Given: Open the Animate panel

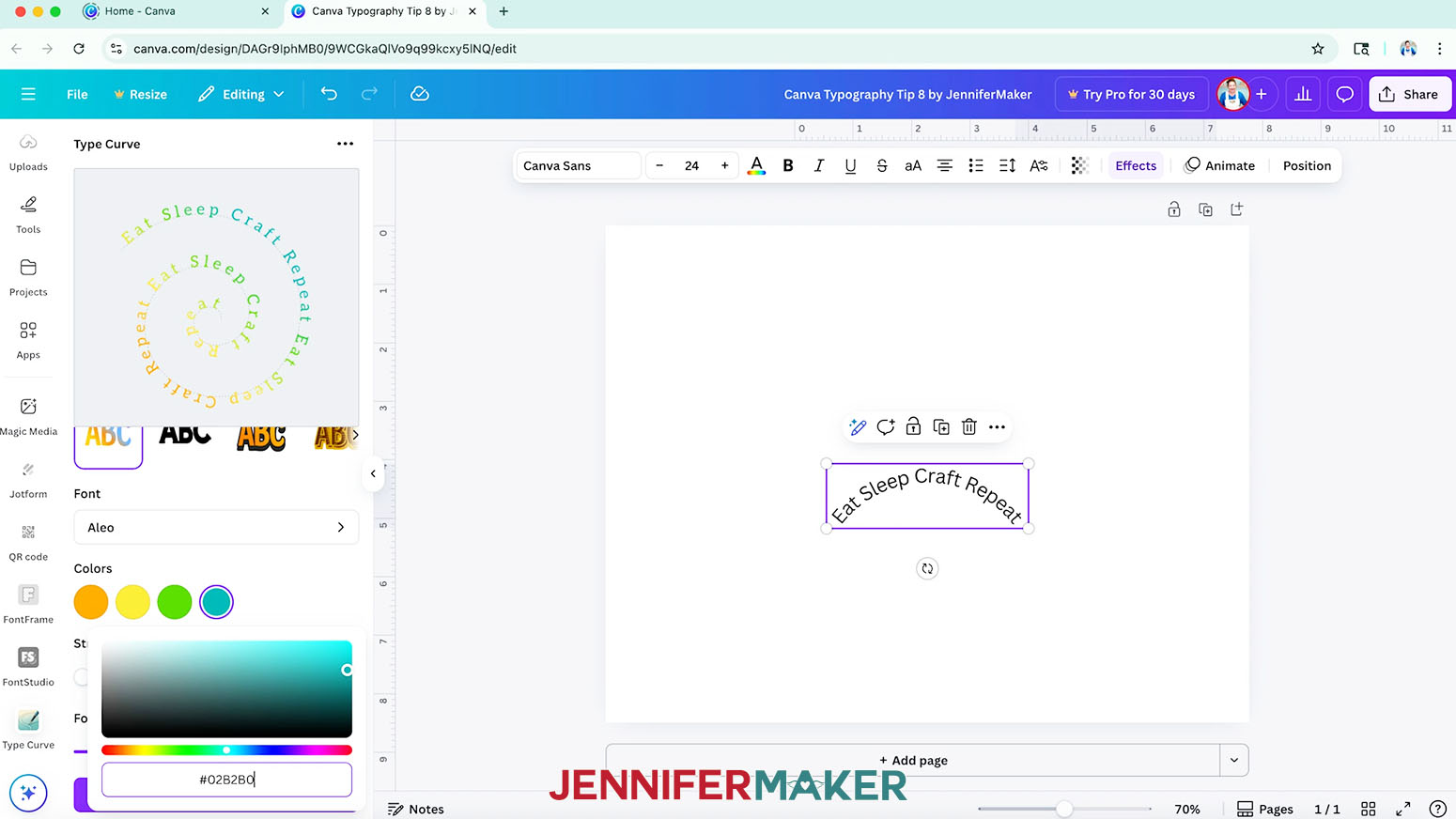Looking at the screenshot, I should pyautogui.click(x=1219, y=165).
